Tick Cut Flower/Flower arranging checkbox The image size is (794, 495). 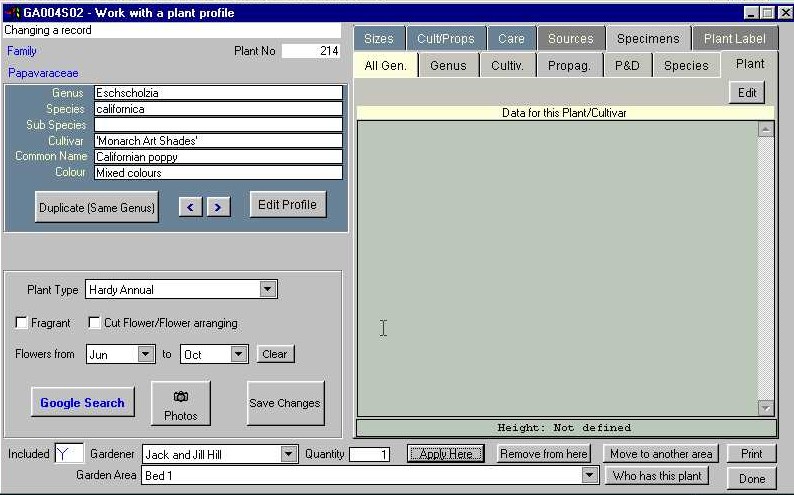[95, 323]
